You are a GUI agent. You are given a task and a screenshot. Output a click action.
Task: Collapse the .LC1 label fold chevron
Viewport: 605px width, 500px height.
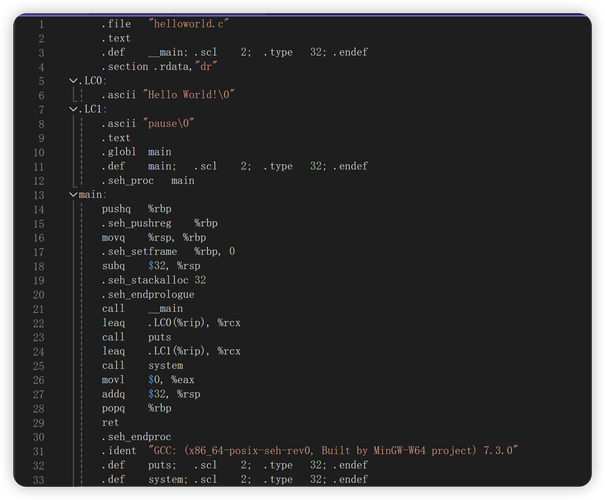pos(73,109)
